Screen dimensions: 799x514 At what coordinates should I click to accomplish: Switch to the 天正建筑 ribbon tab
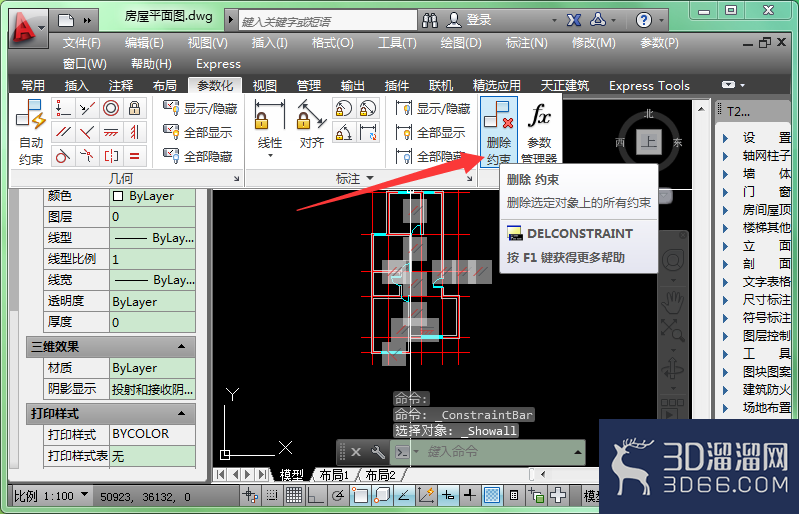(x=565, y=85)
